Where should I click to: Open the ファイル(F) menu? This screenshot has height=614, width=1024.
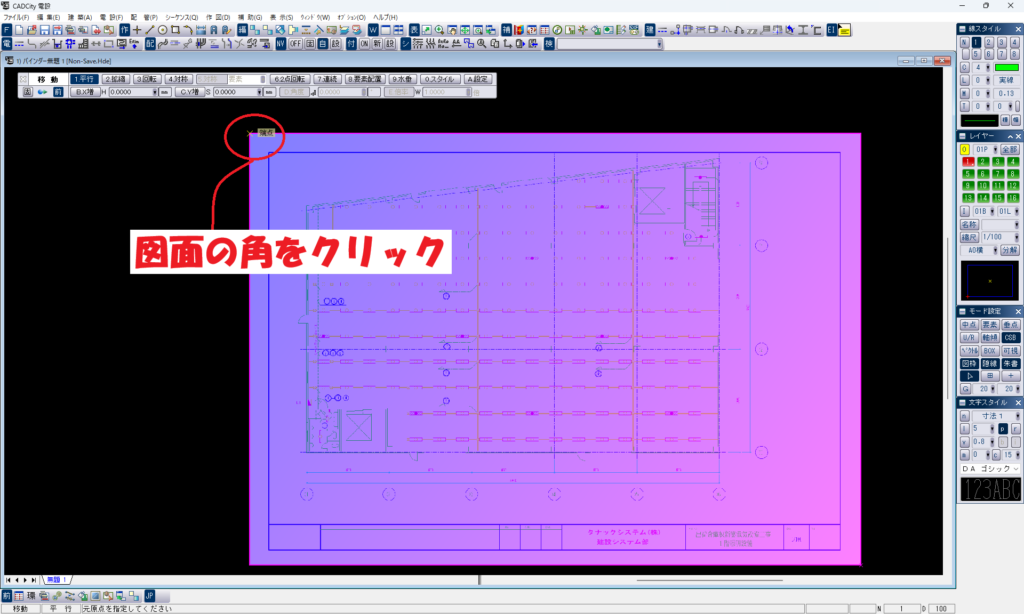point(16,18)
